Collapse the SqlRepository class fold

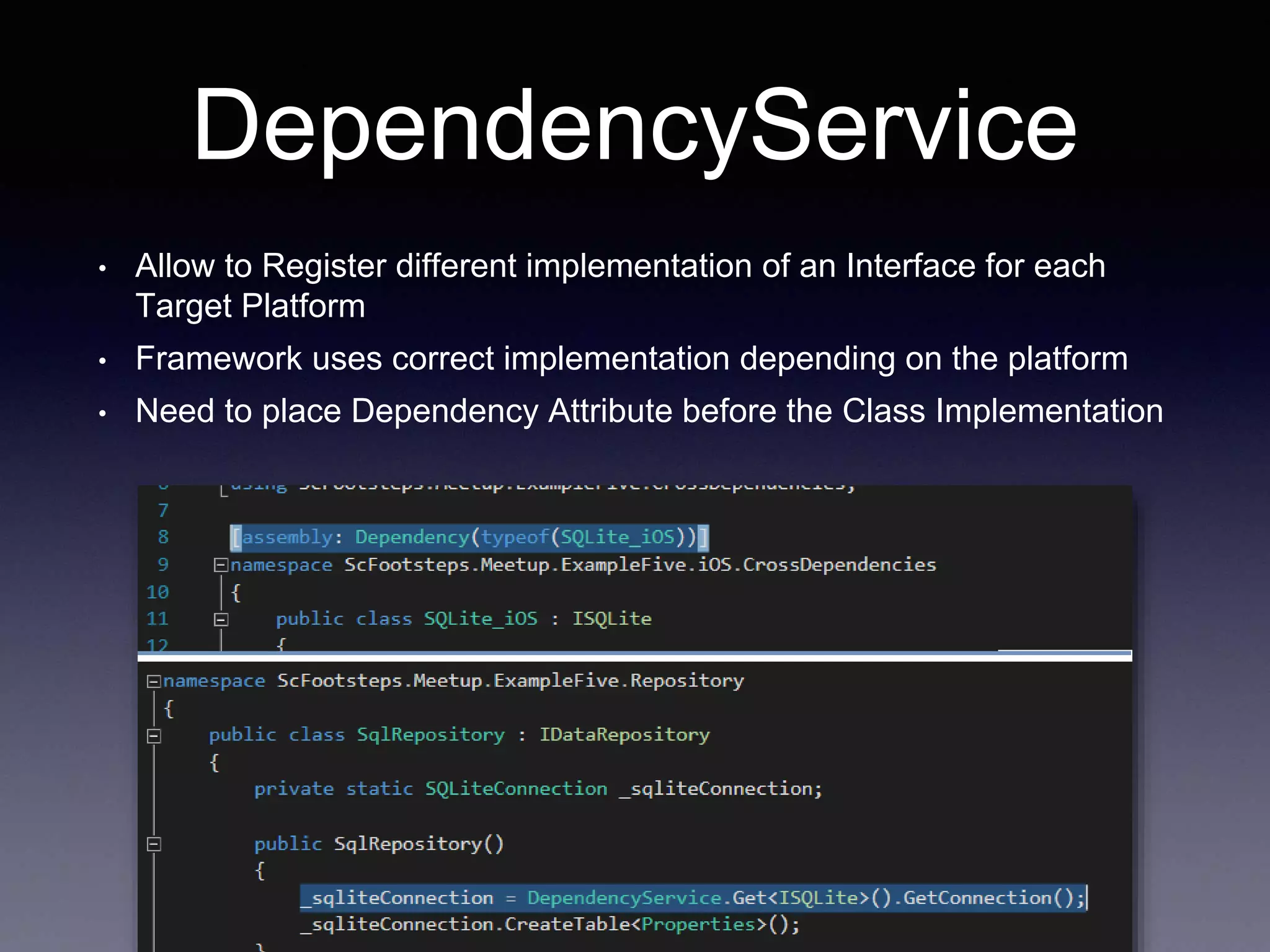coord(154,736)
